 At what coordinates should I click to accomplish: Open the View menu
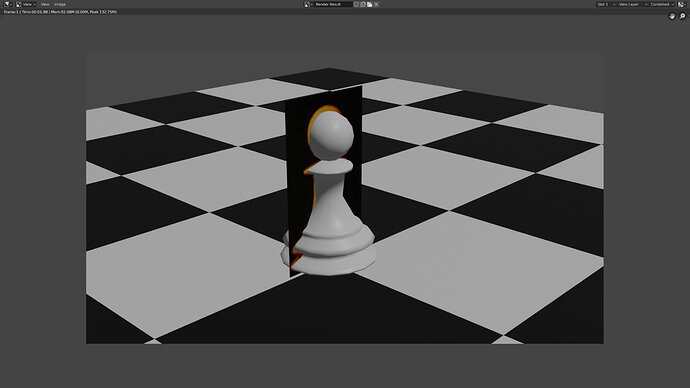45,4
